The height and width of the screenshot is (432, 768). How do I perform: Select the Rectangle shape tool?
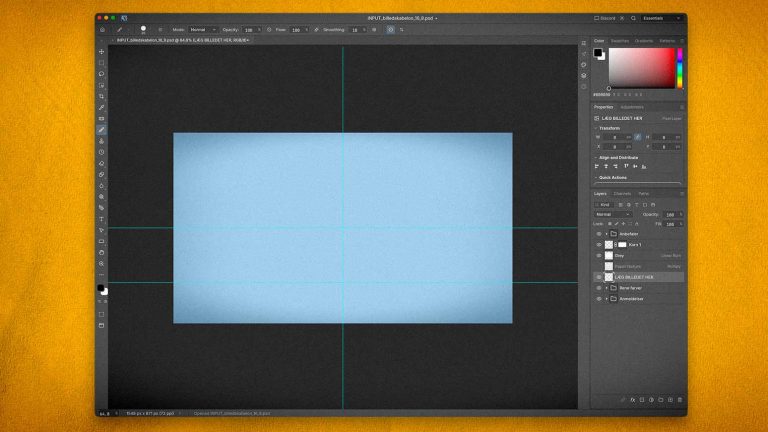(x=101, y=241)
